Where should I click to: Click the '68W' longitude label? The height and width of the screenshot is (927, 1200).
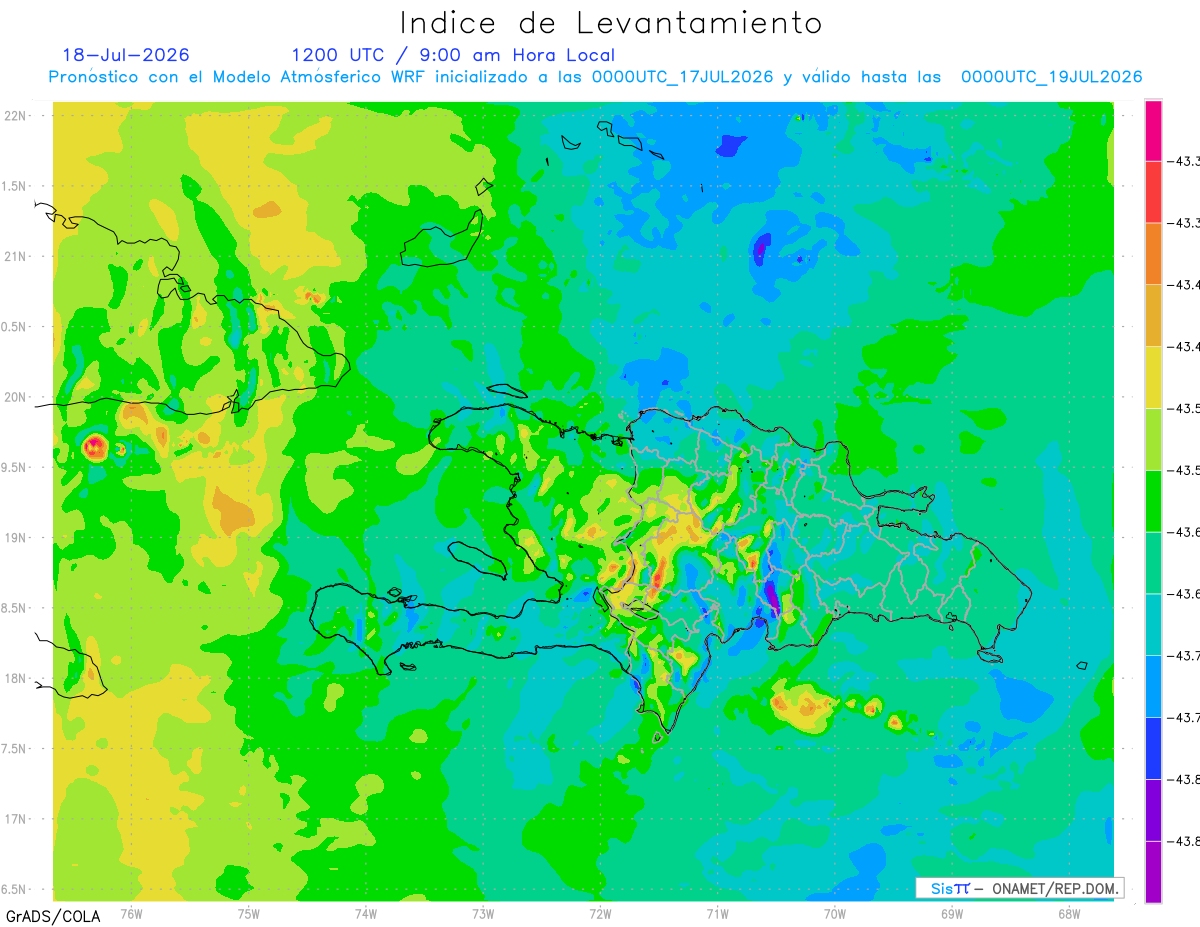(1069, 914)
